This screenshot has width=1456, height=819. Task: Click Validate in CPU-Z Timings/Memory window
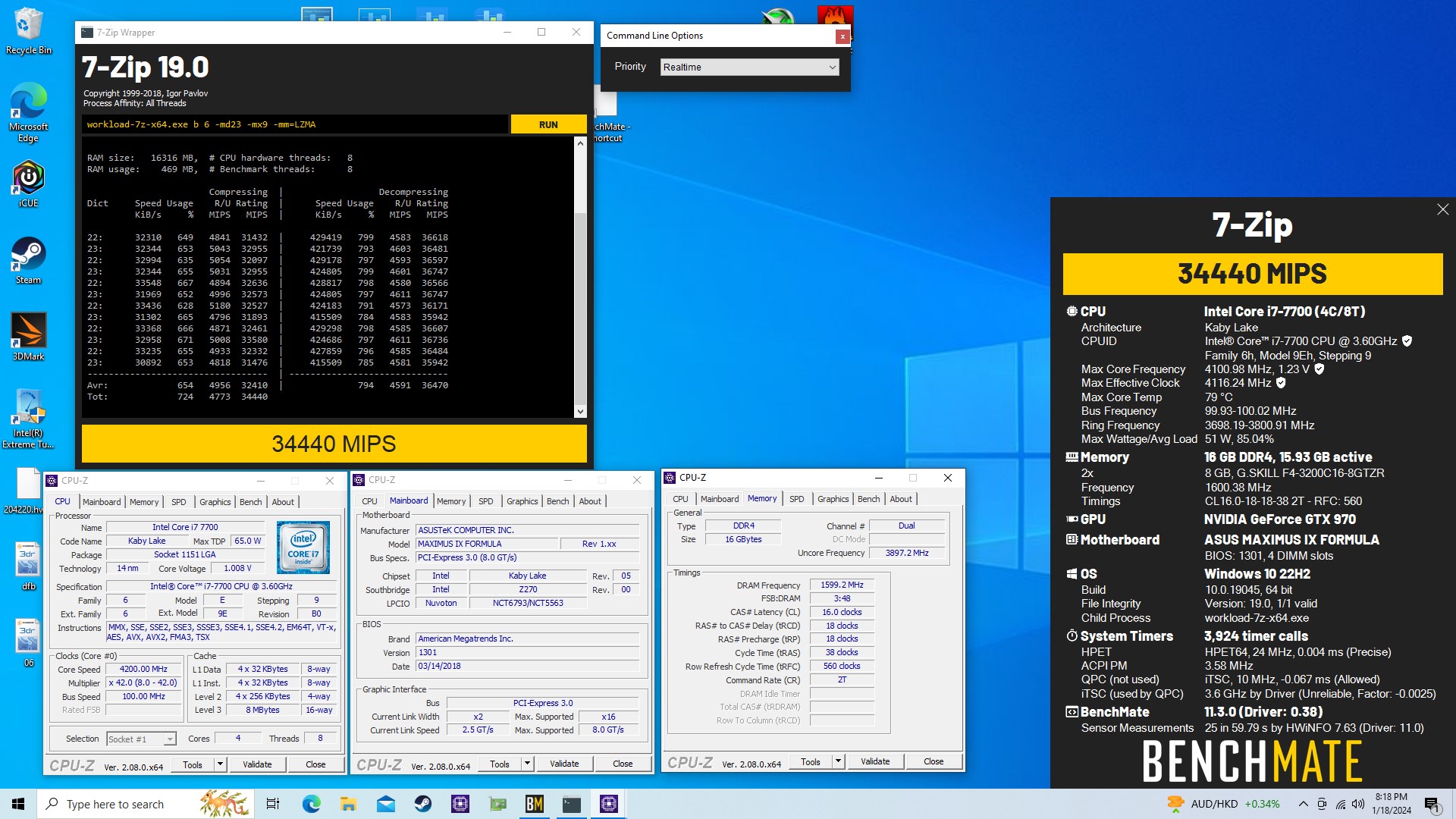point(875,761)
